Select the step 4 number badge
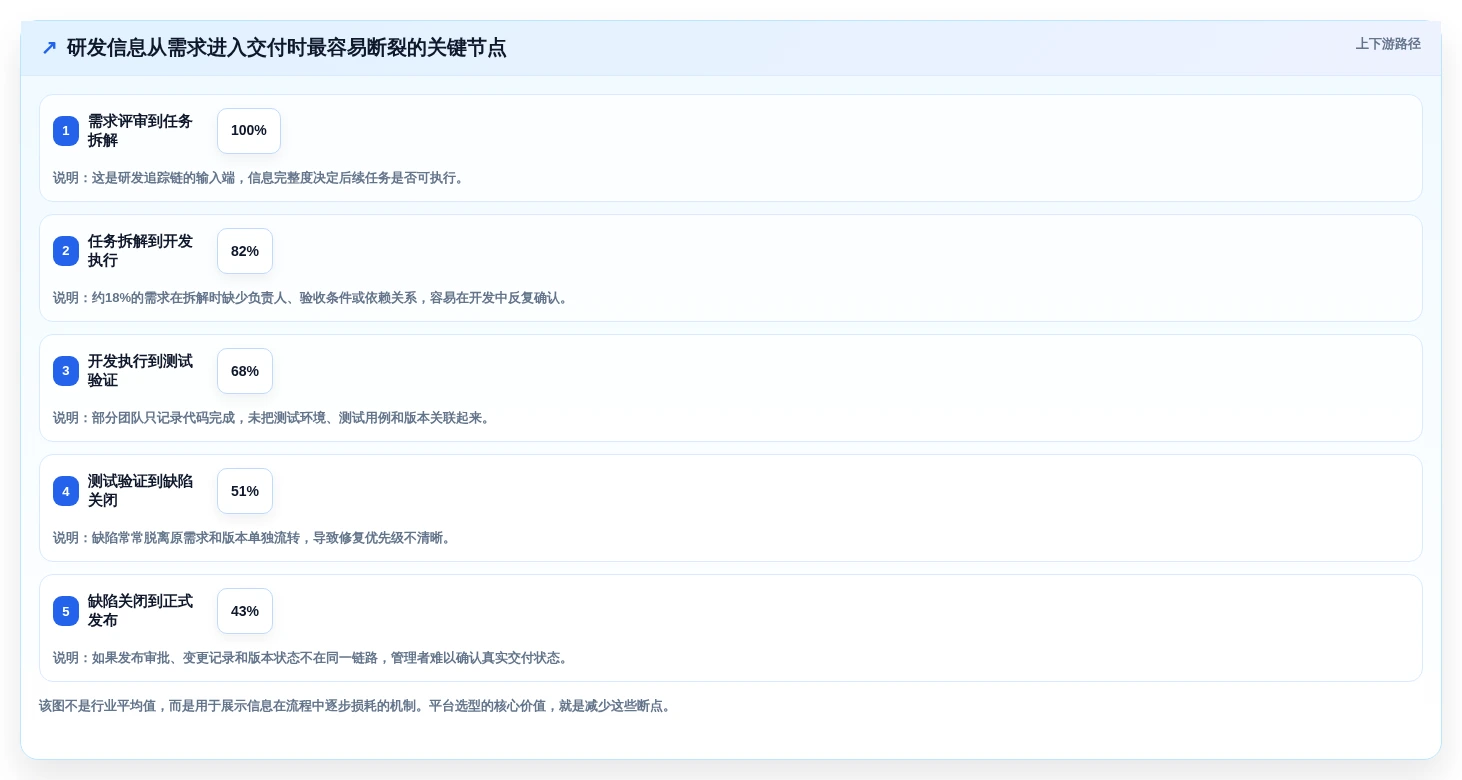Viewport: 1462px width, 780px height. 66,491
